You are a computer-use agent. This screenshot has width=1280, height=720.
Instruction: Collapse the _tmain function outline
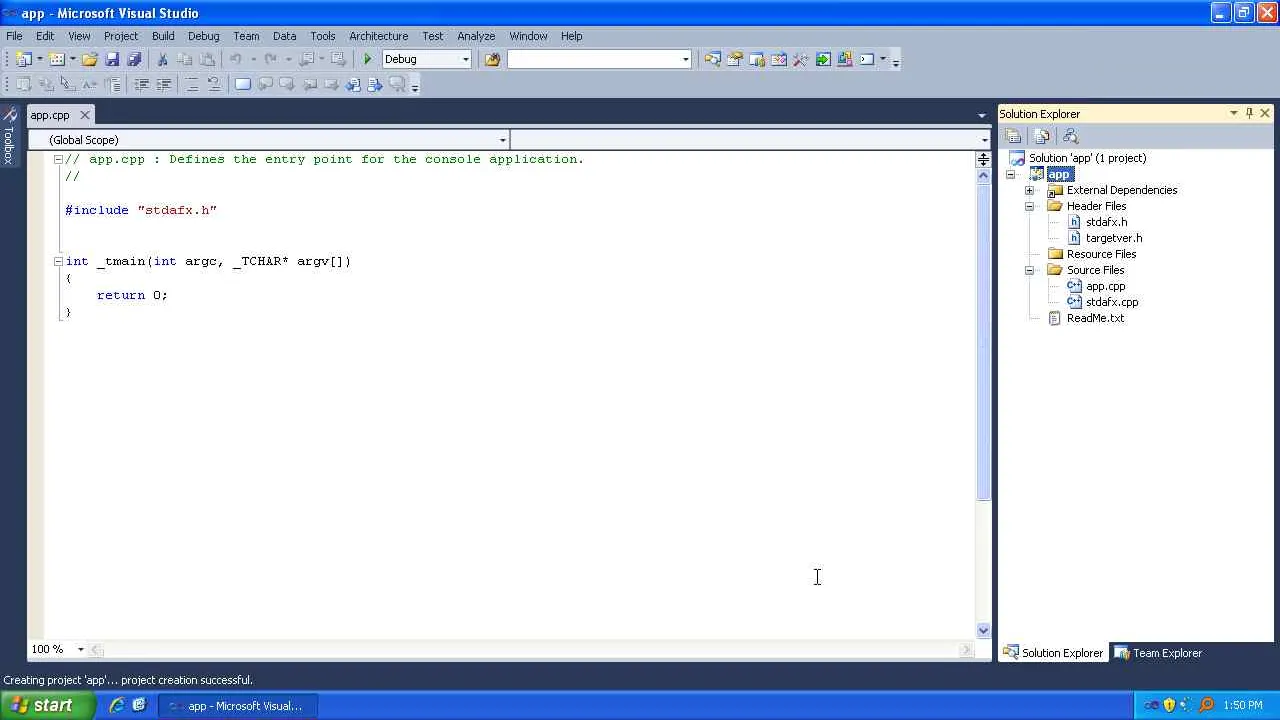[x=58, y=261]
